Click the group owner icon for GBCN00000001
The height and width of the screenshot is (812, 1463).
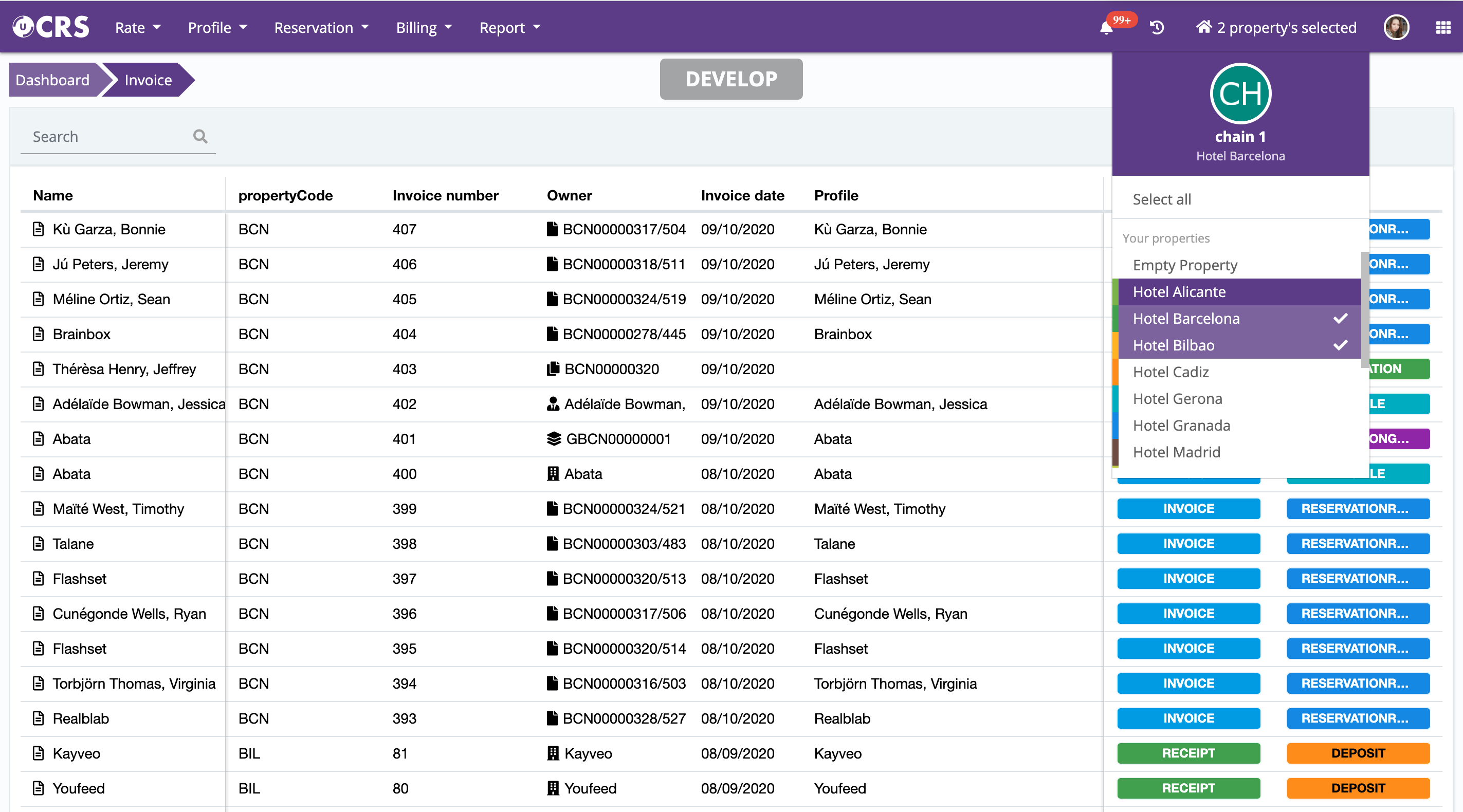point(553,439)
